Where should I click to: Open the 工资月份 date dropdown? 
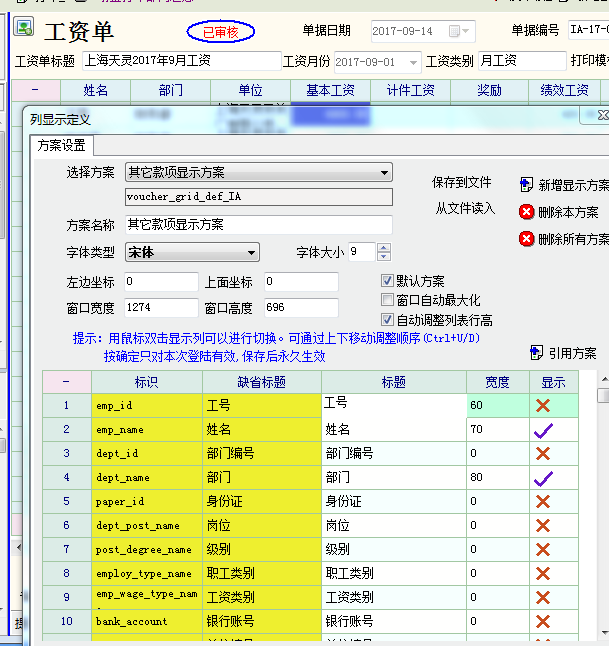pyautogui.click(x=414, y=62)
